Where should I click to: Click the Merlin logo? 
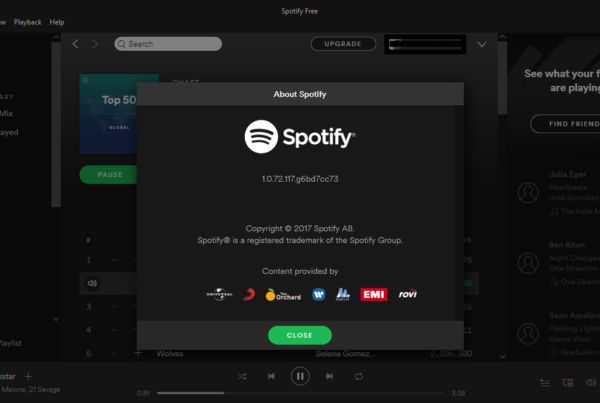point(343,294)
